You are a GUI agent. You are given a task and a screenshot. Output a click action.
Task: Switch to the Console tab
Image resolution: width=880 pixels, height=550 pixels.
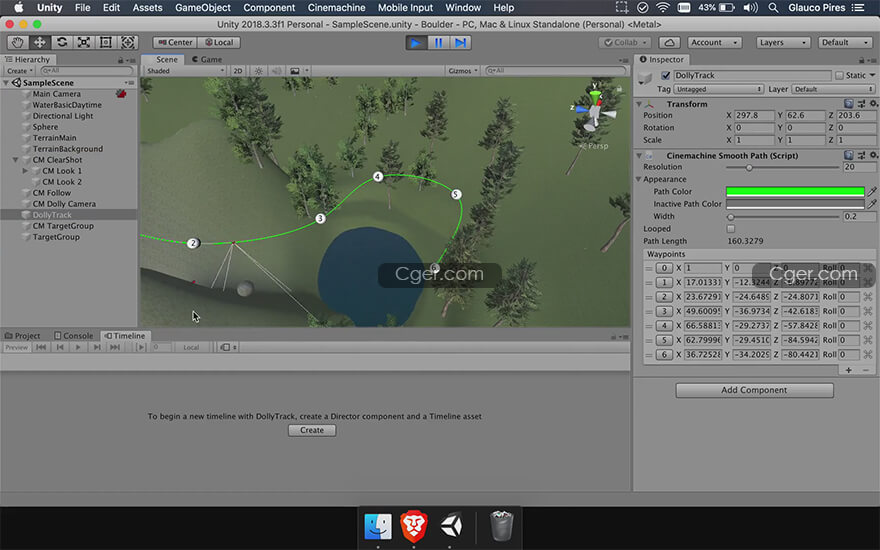click(74, 336)
